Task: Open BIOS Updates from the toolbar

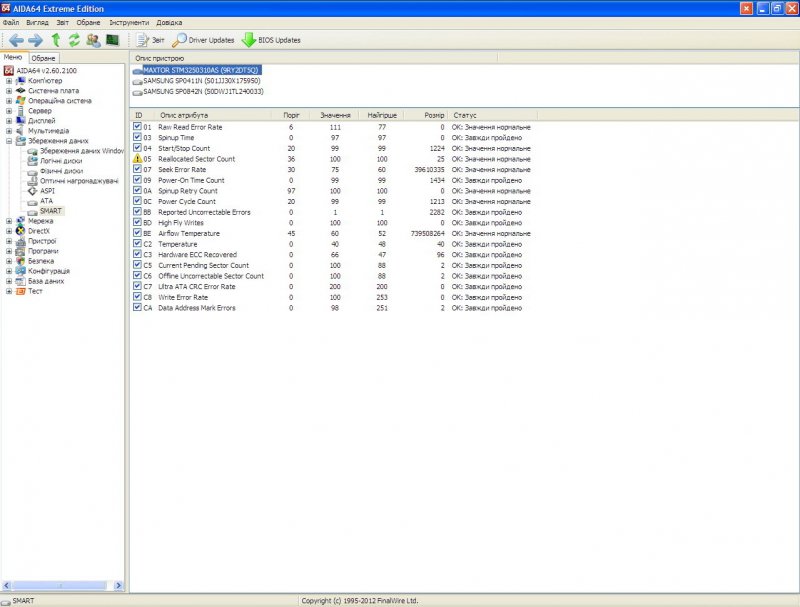Action: click(x=271, y=40)
